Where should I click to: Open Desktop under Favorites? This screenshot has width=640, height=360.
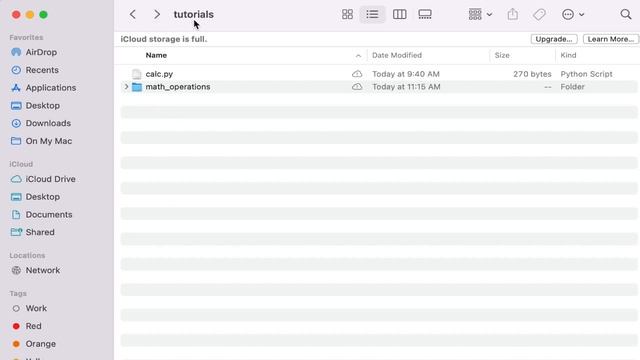[x=42, y=105]
